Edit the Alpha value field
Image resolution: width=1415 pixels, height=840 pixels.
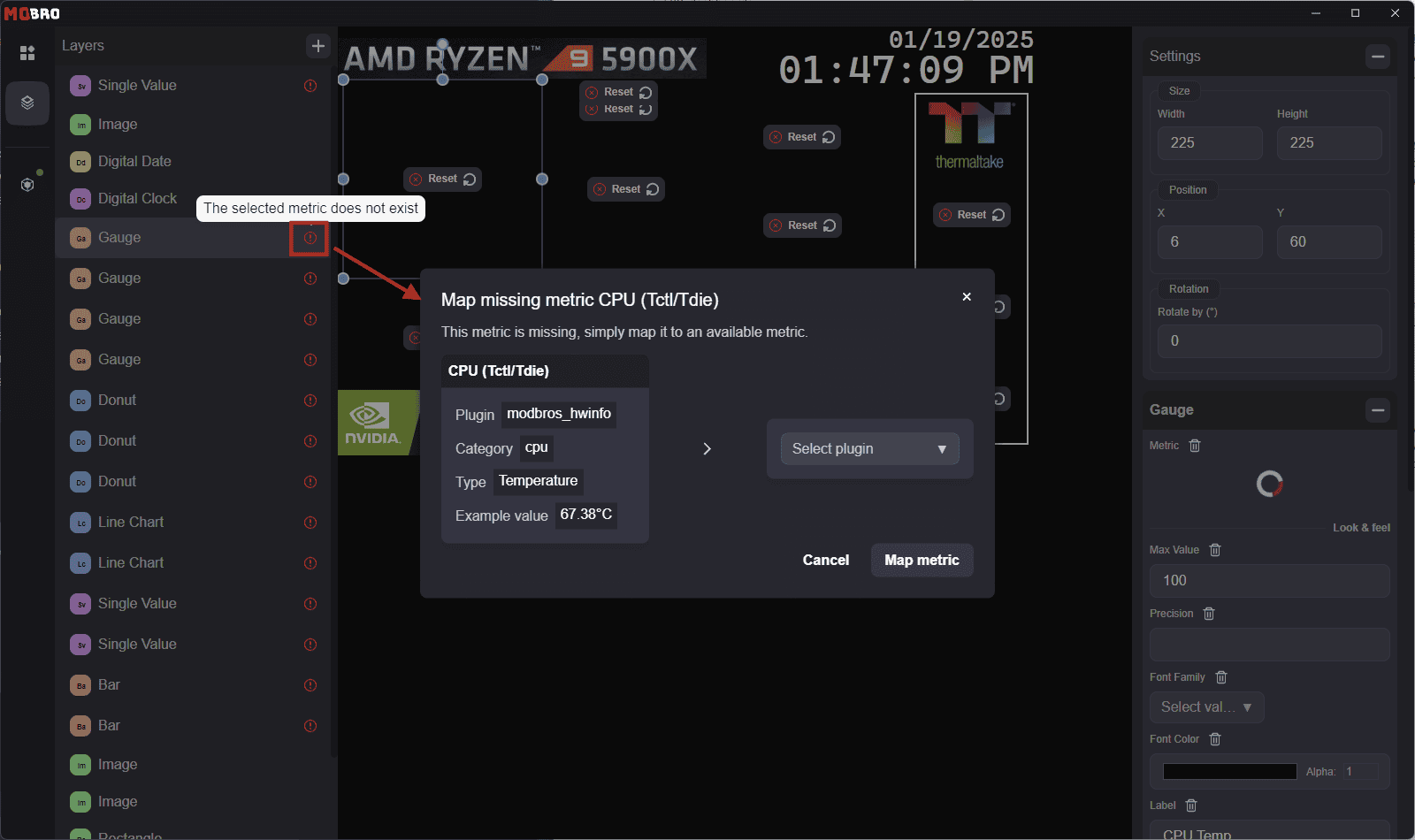pyautogui.click(x=1360, y=772)
